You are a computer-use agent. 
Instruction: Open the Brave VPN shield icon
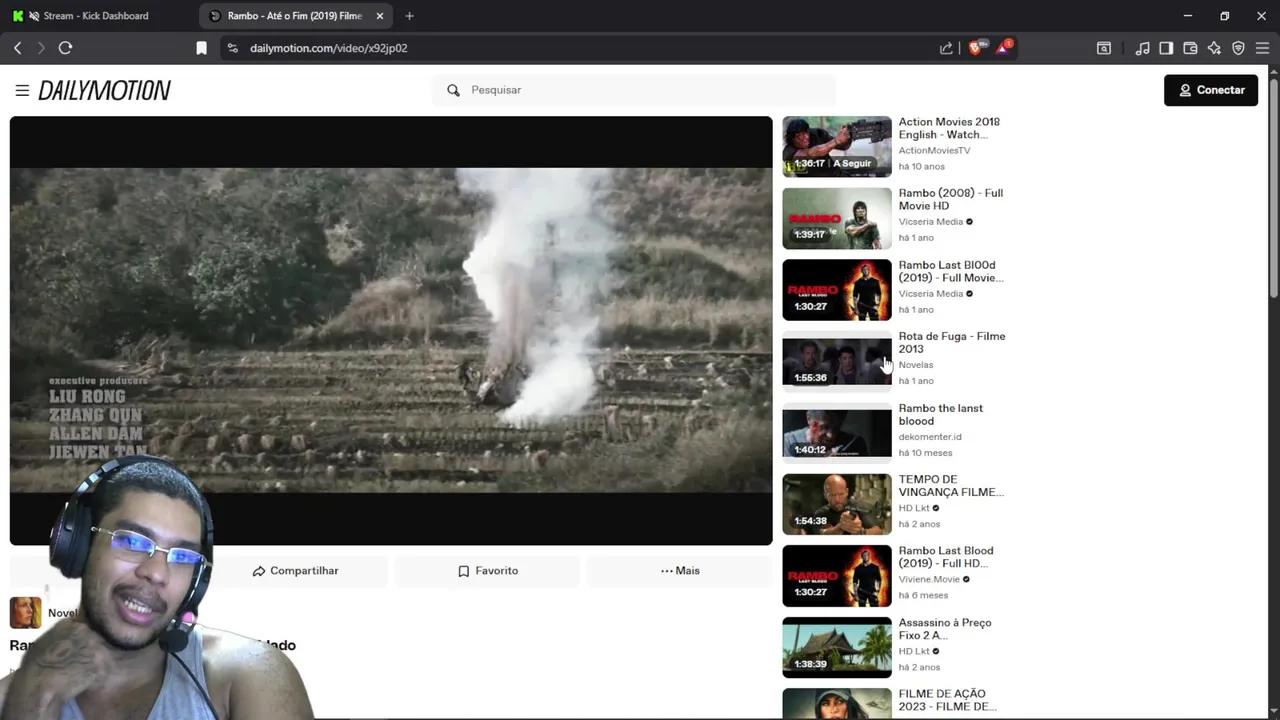click(1238, 48)
